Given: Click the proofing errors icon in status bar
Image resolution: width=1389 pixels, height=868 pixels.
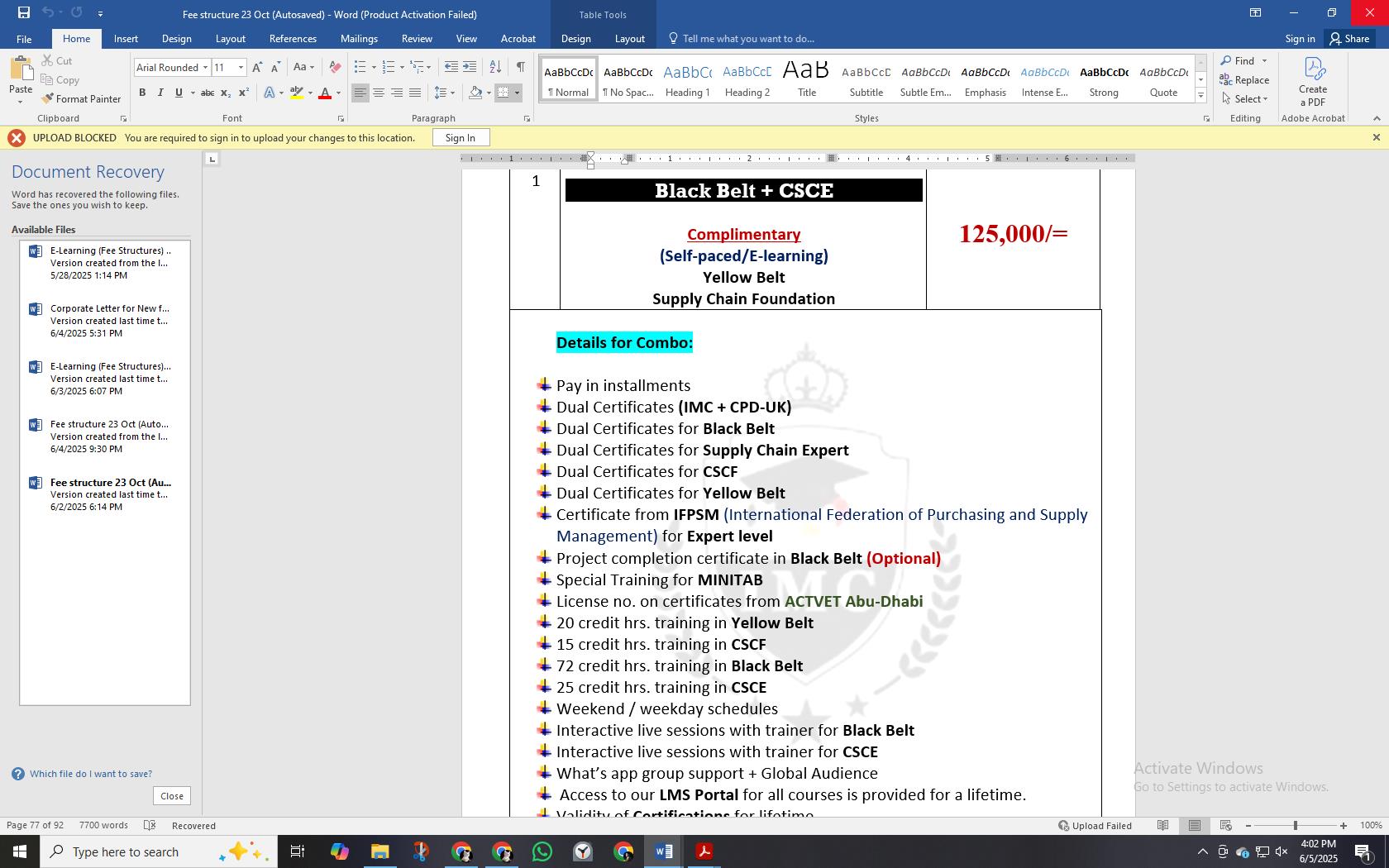Looking at the screenshot, I should point(150,825).
